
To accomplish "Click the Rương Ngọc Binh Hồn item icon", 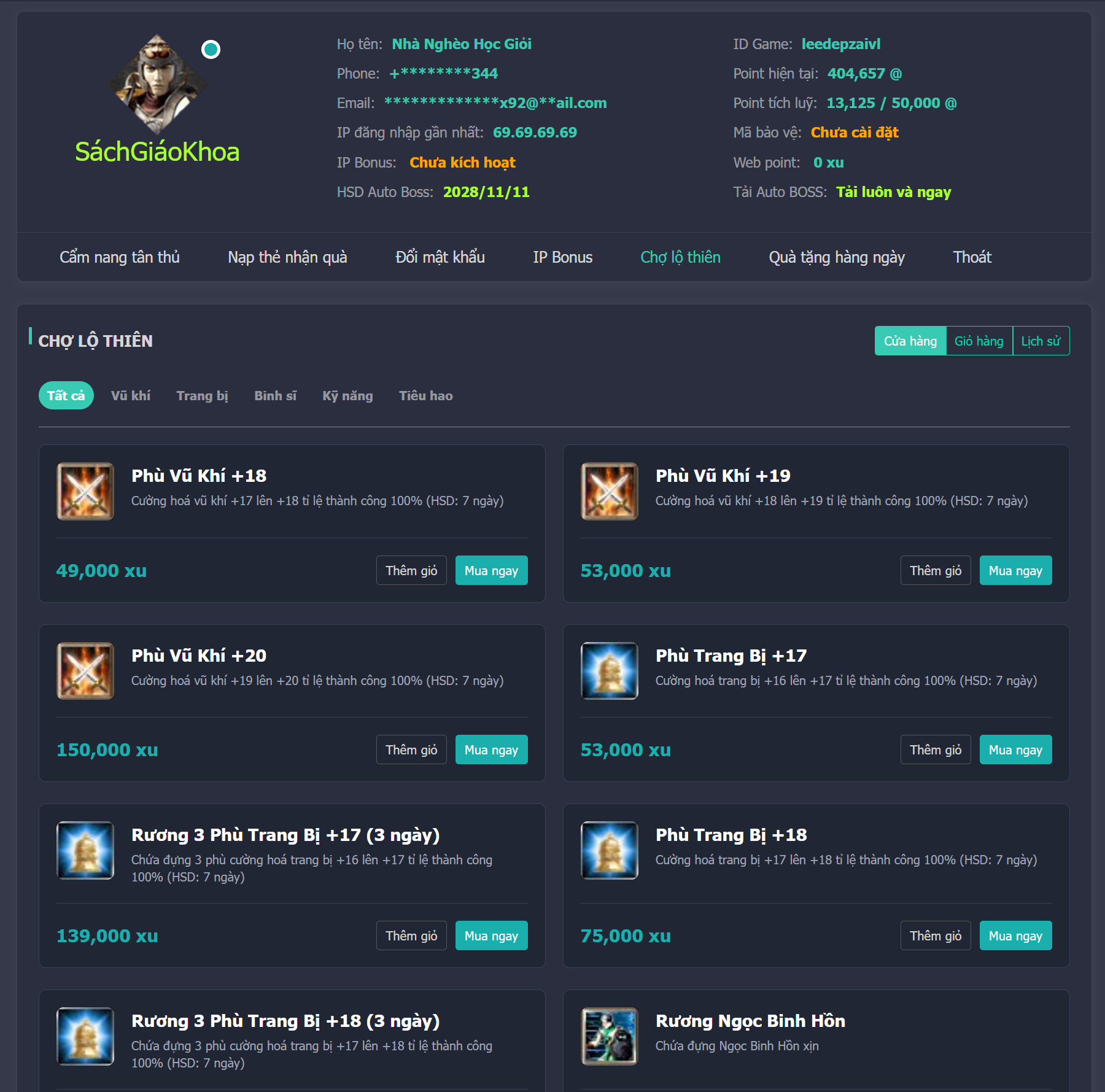I will coord(610,1036).
